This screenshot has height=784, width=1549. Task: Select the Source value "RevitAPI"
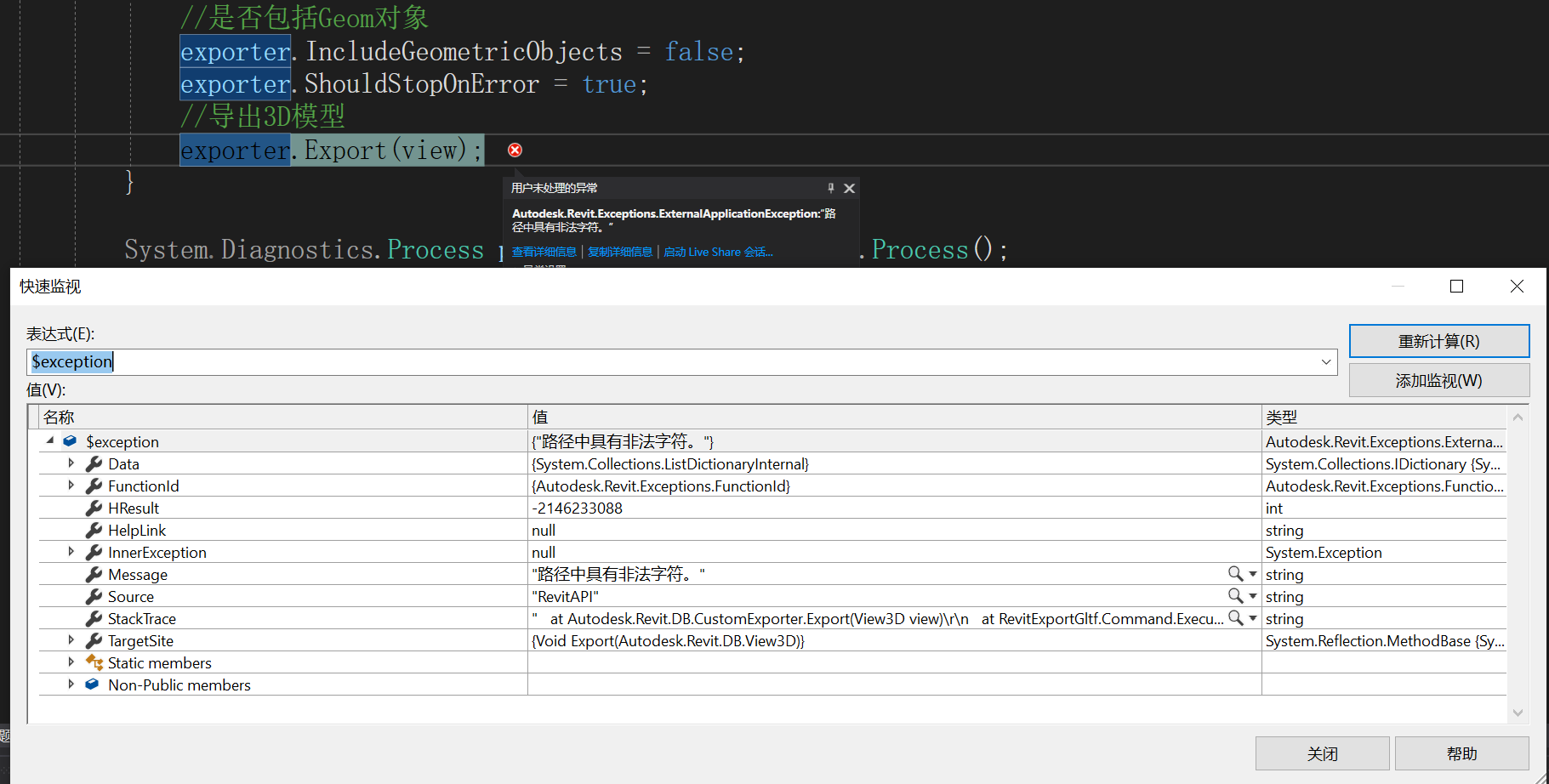pyautogui.click(x=566, y=596)
